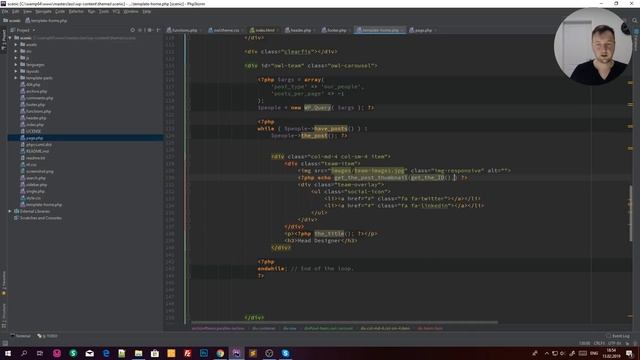Open the Refactor menu
Viewport: 640px width, 360px height.
[76, 12]
